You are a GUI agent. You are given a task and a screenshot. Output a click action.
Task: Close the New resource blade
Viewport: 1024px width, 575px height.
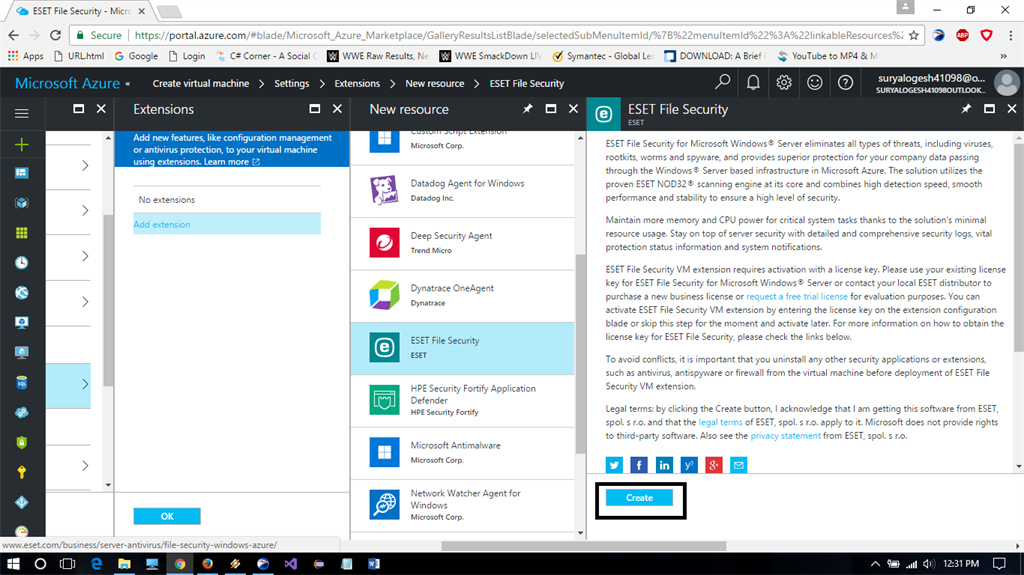coord(573,108)
